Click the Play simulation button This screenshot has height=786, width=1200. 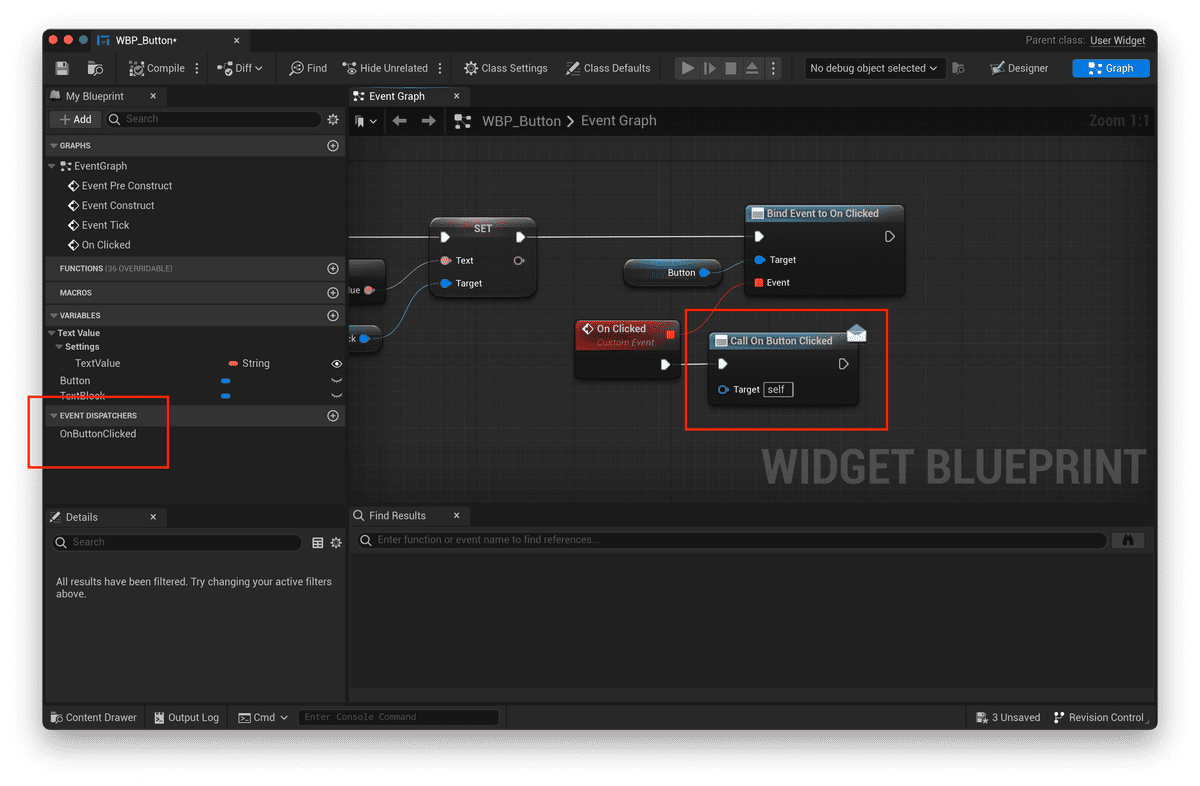tap(687, 68)
